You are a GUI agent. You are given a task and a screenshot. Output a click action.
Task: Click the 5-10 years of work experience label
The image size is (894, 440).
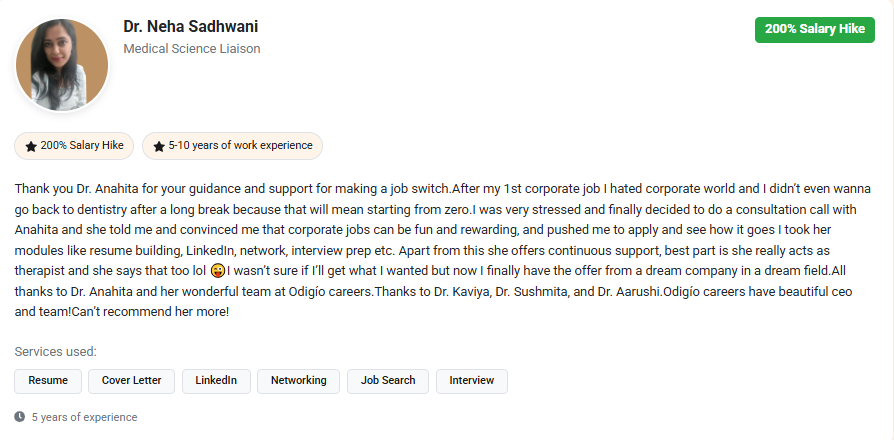click(x=240, y=146)
